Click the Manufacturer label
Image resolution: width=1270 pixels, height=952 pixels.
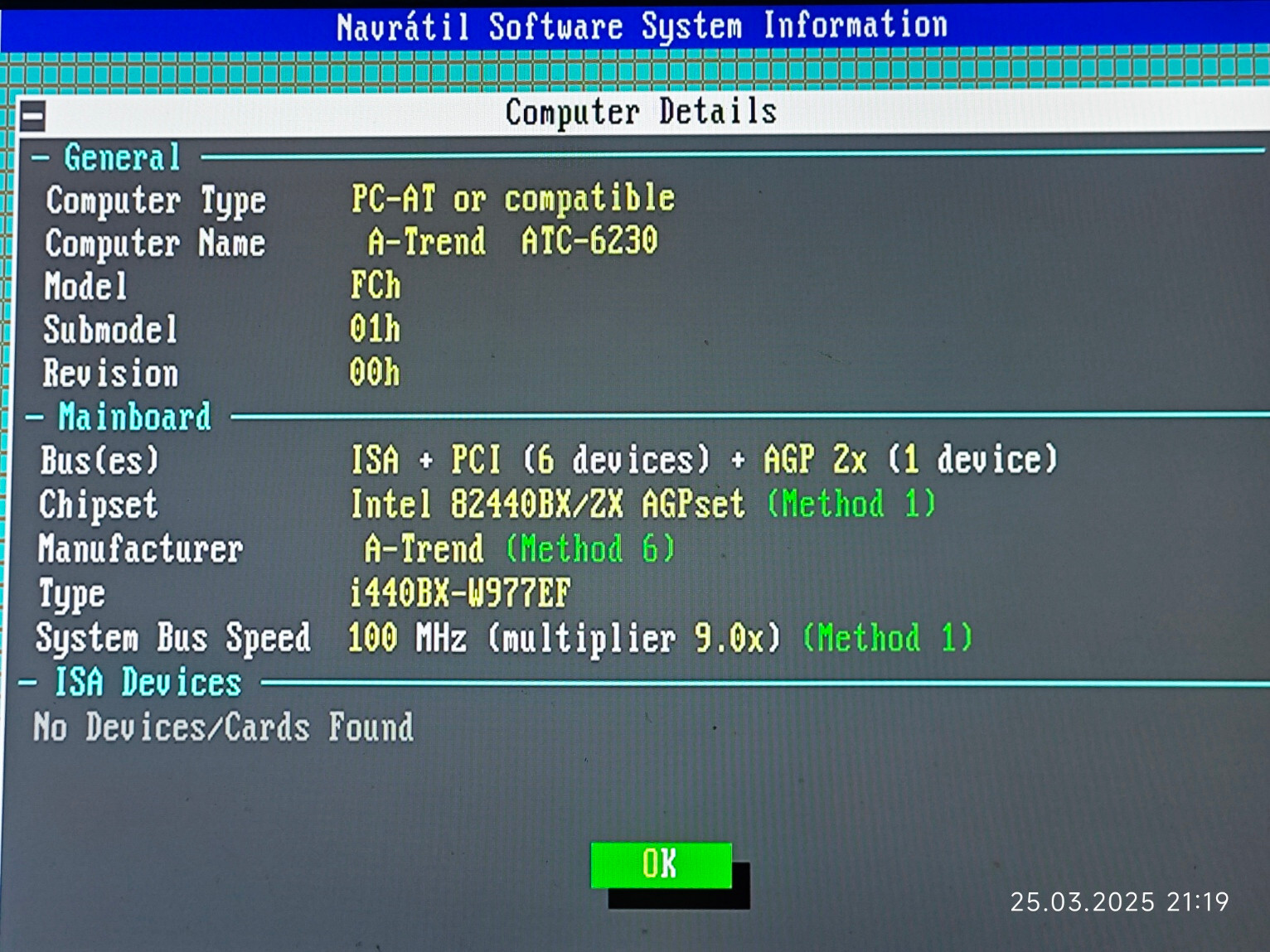point(140,549)
